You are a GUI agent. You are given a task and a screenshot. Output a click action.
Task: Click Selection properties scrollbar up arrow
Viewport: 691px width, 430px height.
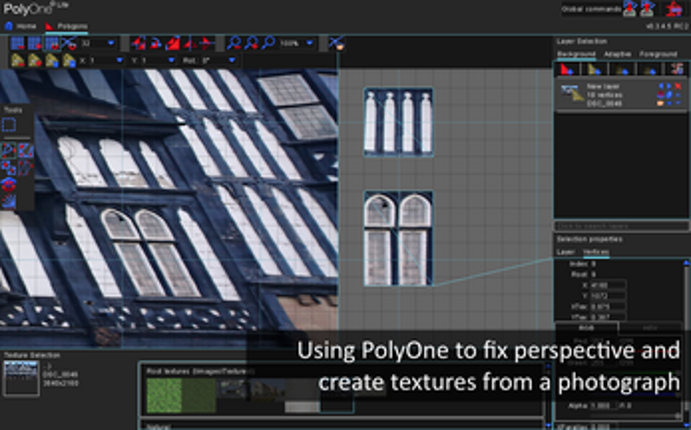pyautogui.click(x=686, y=263)
